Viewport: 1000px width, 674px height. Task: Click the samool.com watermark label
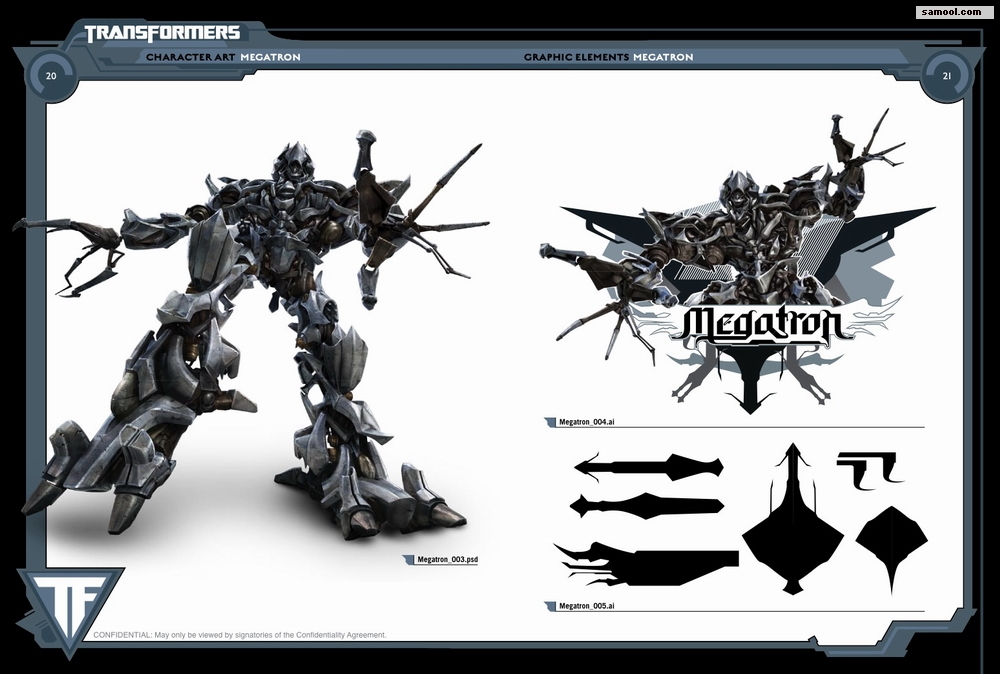pyautogui.click(x=954, y=11)
